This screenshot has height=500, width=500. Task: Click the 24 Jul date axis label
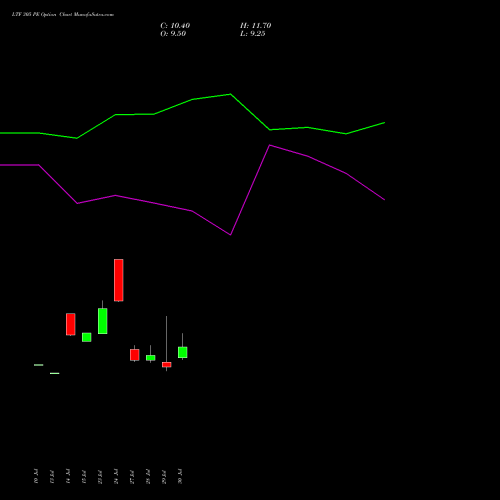click(116, 476)
